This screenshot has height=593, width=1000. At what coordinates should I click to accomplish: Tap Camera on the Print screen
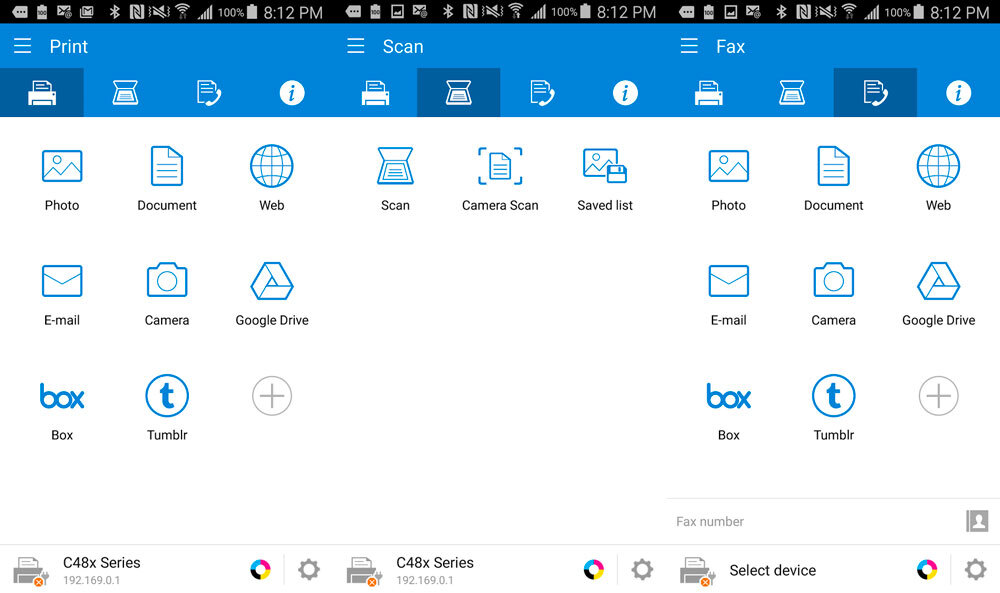pyautogui.click(x=167, y=293)
